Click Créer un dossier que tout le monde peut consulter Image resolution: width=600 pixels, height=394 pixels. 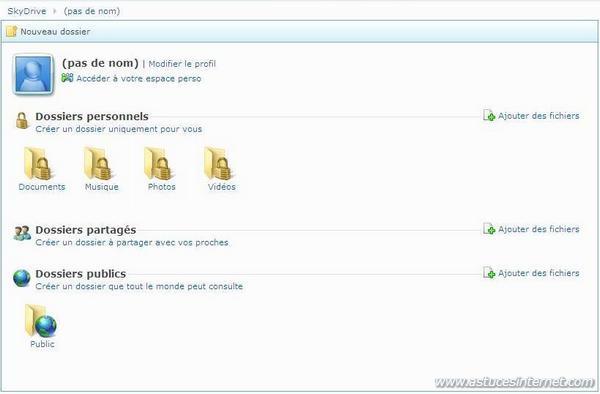point(139,287)
